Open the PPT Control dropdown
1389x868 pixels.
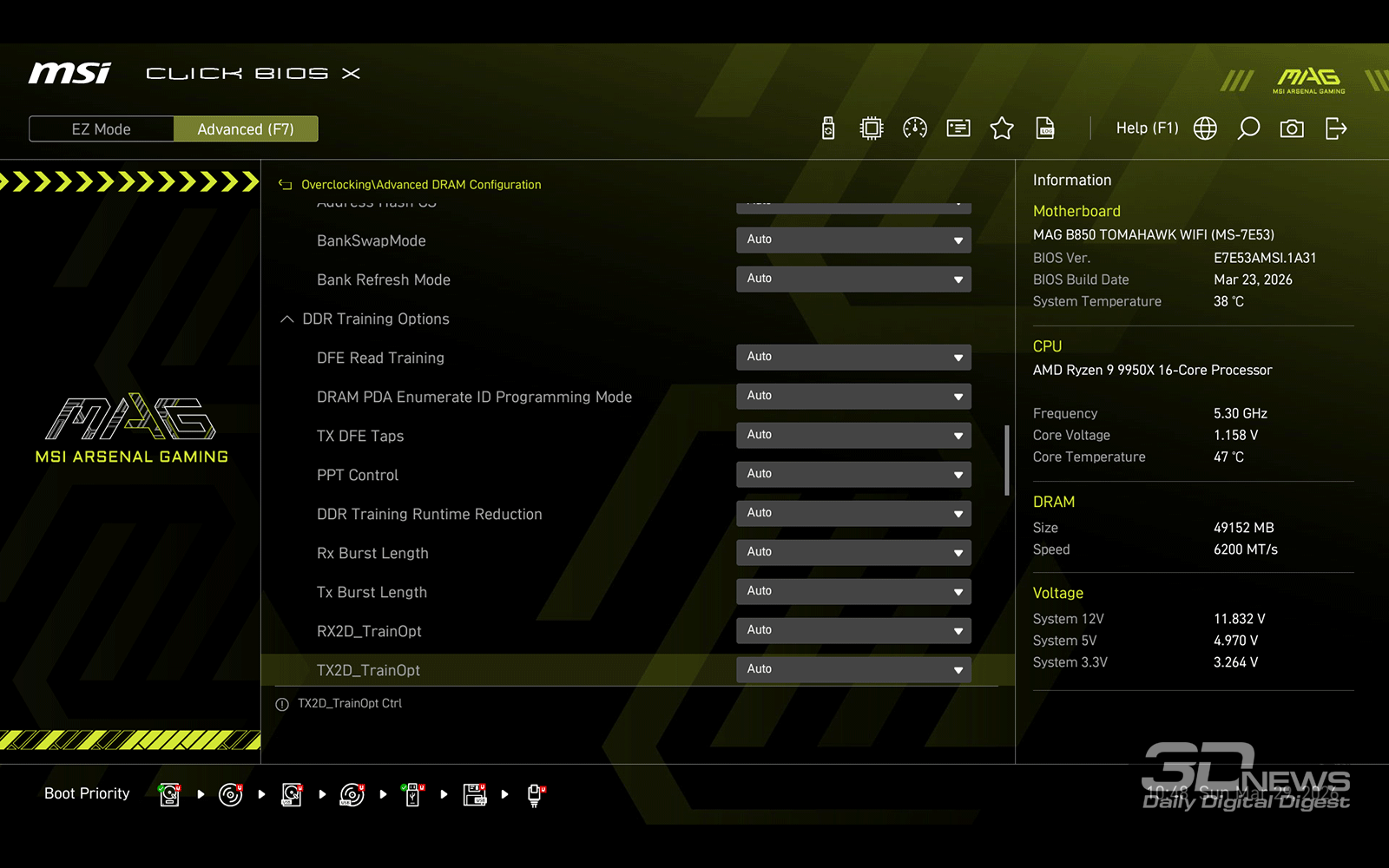coord(853,475)
